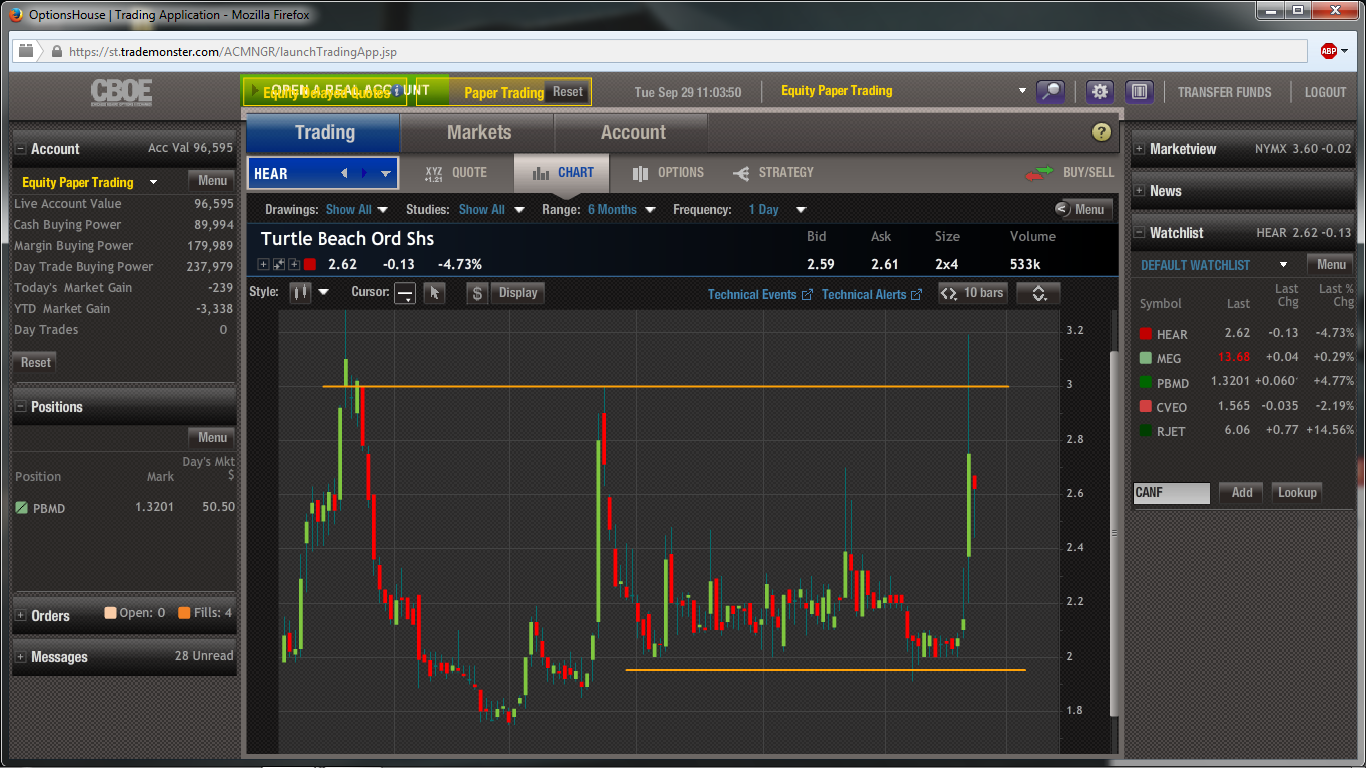The width and height of the screenshot is (1366, 768).
Task: Open the Range 6 Months dropdown
Action: [x=620, y=210]
